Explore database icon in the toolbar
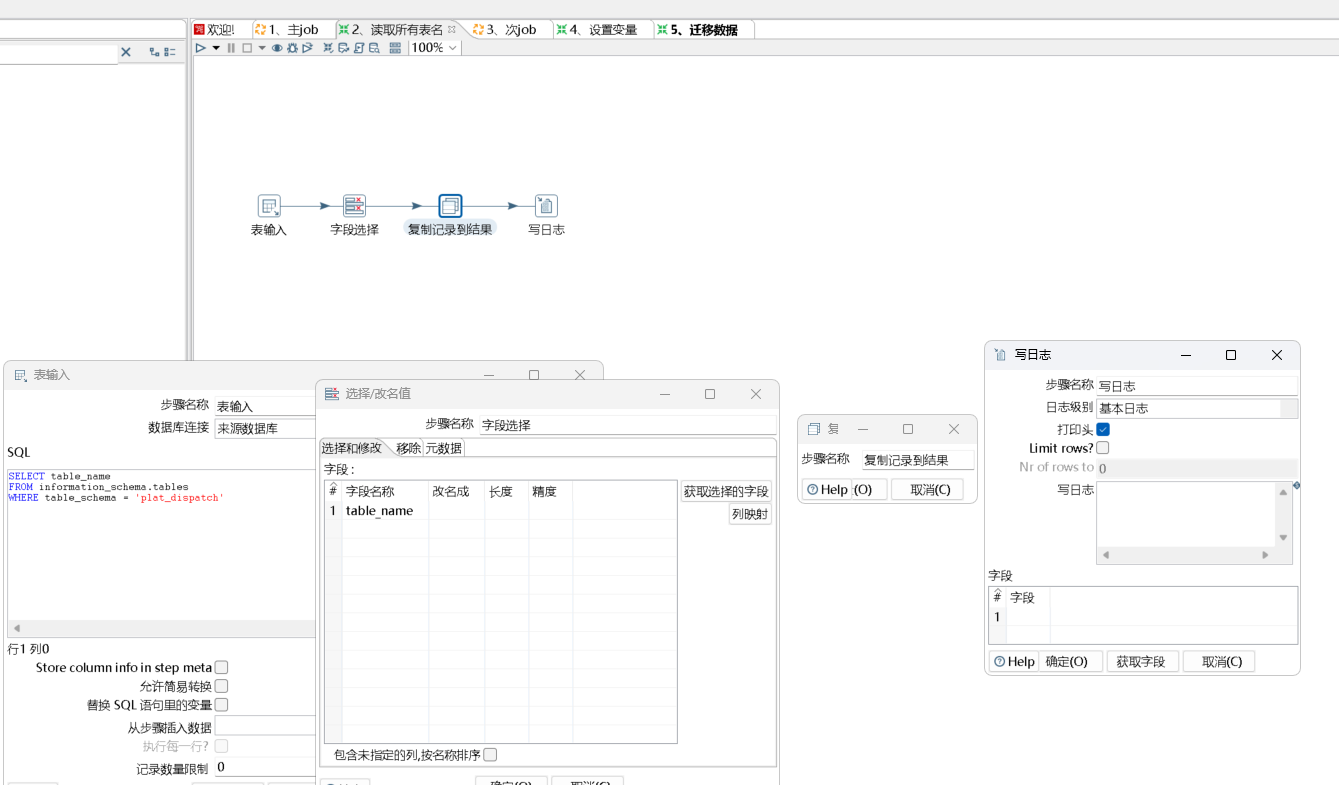Screen dimensions: 1339x785 tap(374, 48)
